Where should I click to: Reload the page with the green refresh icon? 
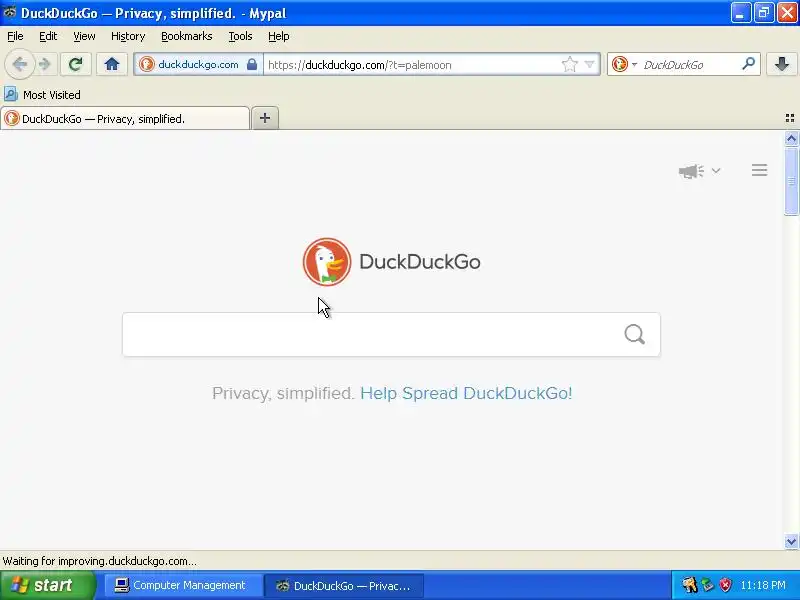(76, 64)
